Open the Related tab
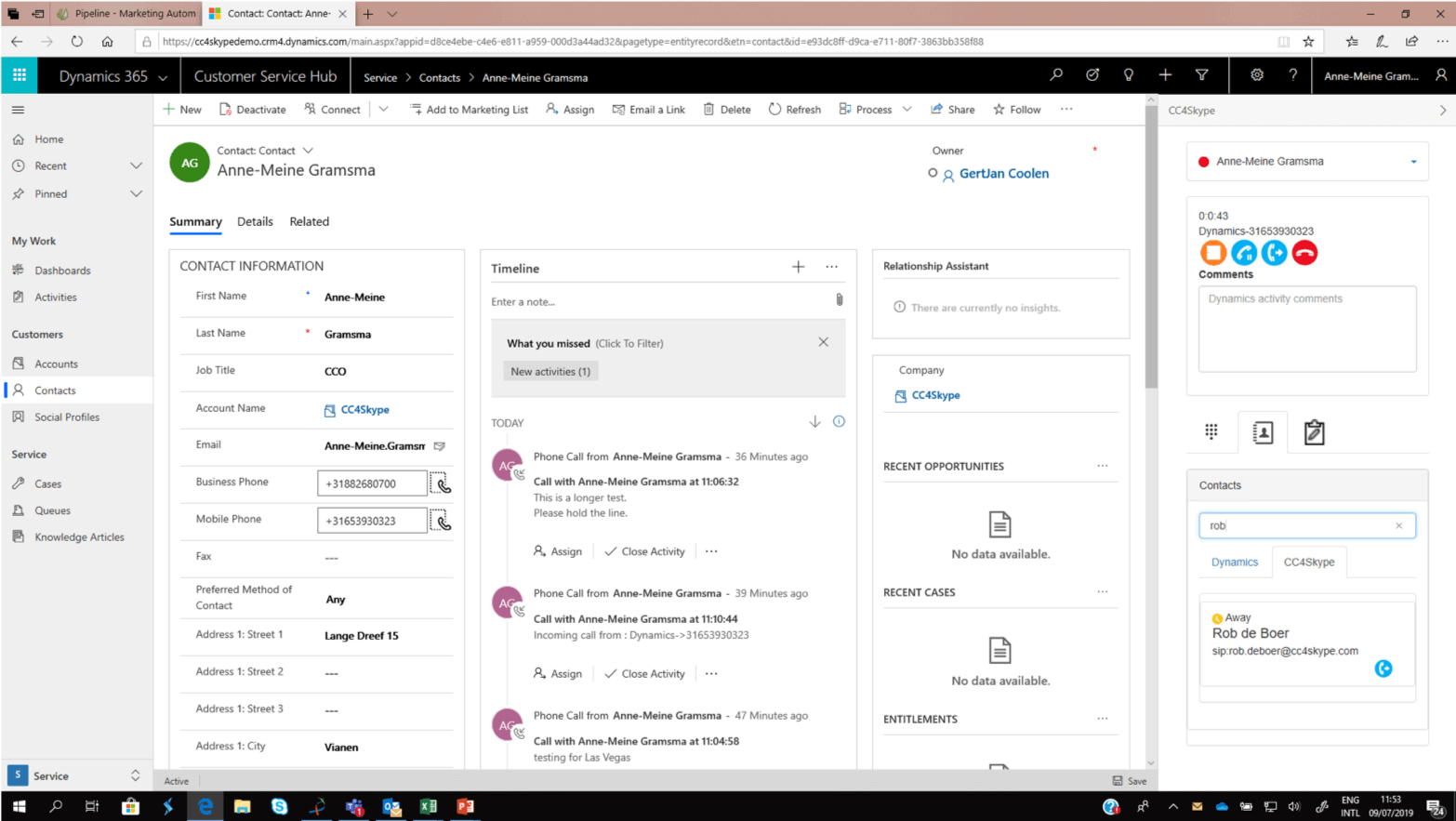Viewport: 1456px width, 821px height. tap(309, 221)
